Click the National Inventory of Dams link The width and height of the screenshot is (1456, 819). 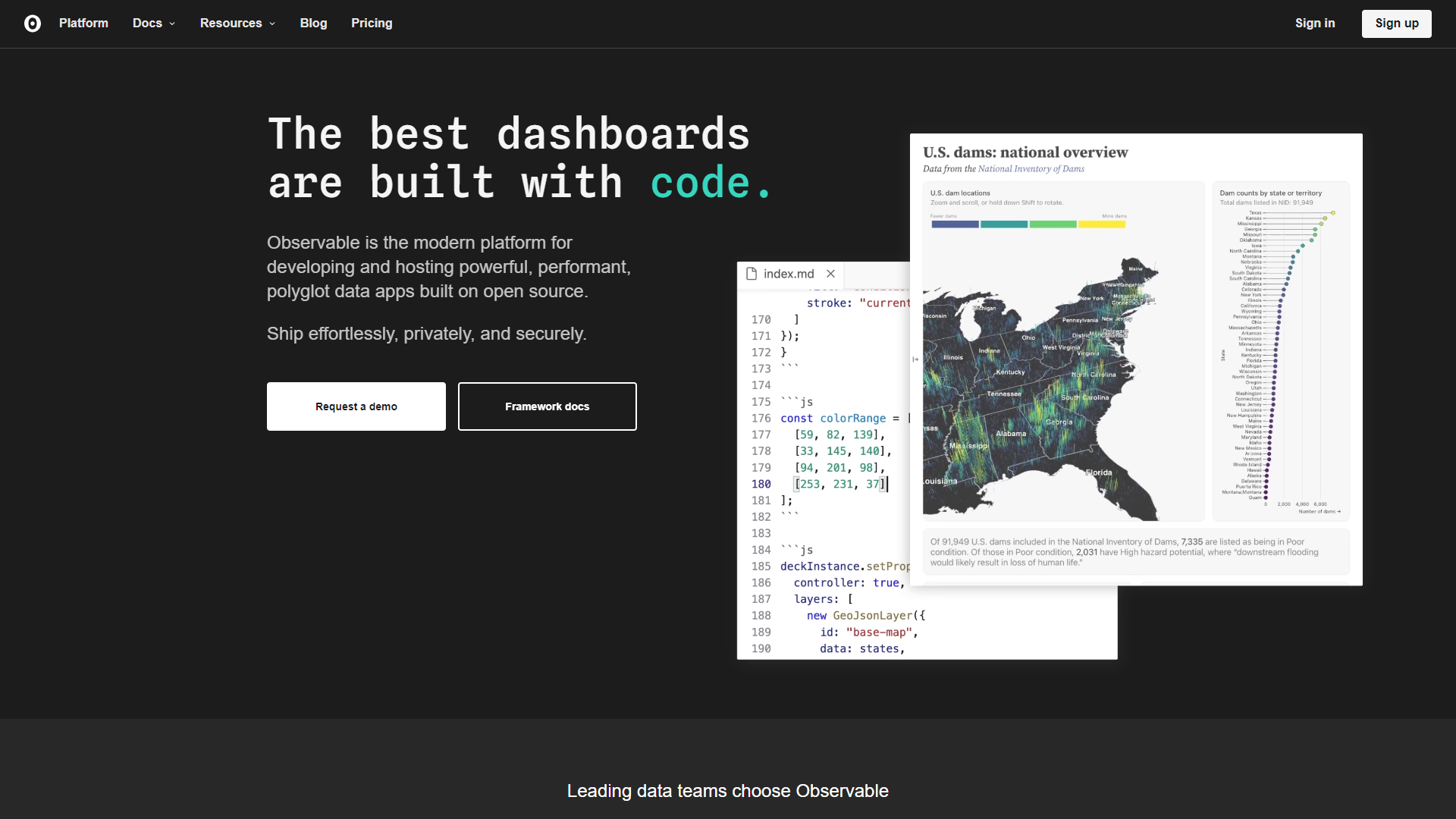click(1031, 168)
